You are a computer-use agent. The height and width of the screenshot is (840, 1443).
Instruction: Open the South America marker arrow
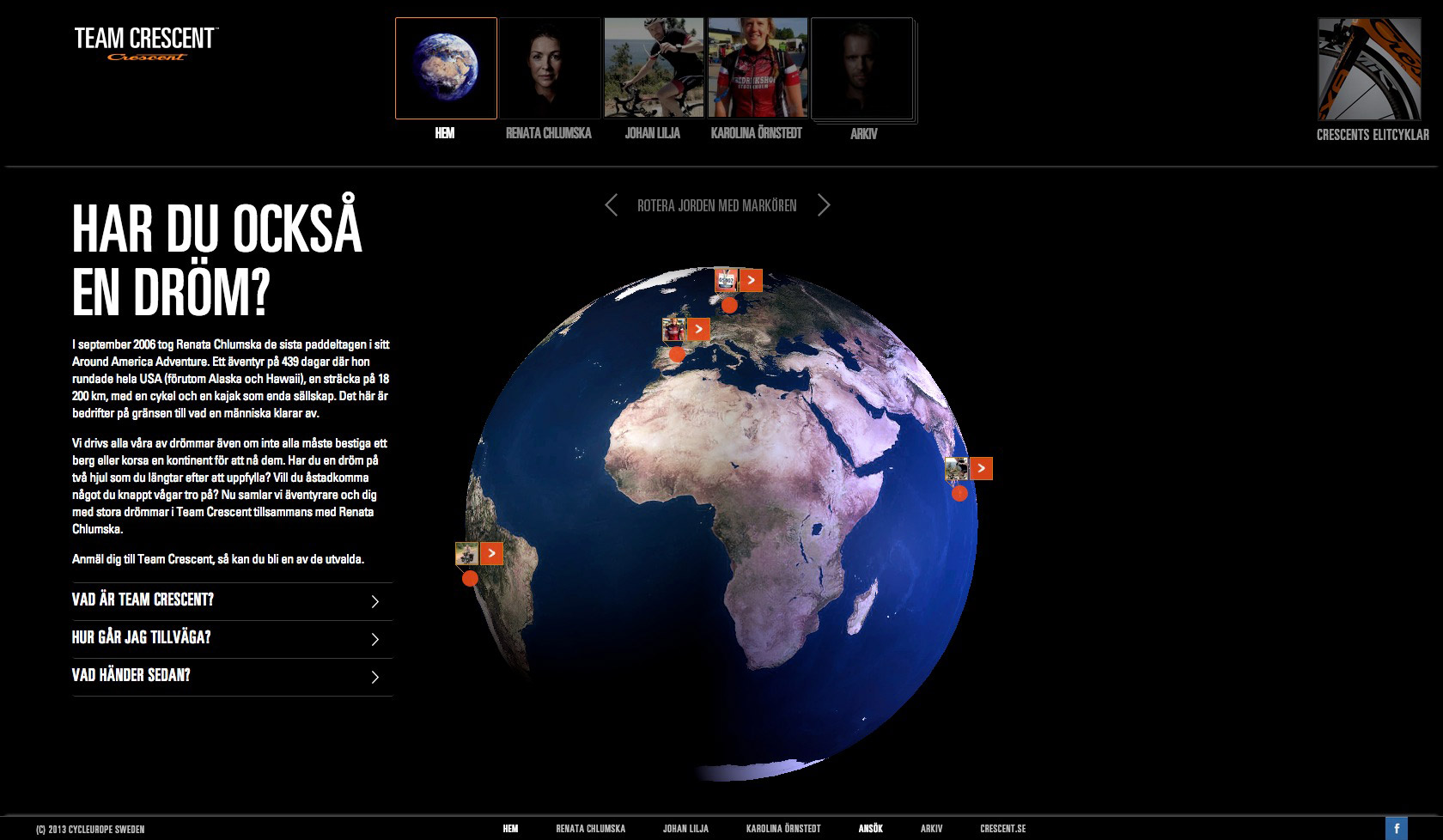(491, 554)
